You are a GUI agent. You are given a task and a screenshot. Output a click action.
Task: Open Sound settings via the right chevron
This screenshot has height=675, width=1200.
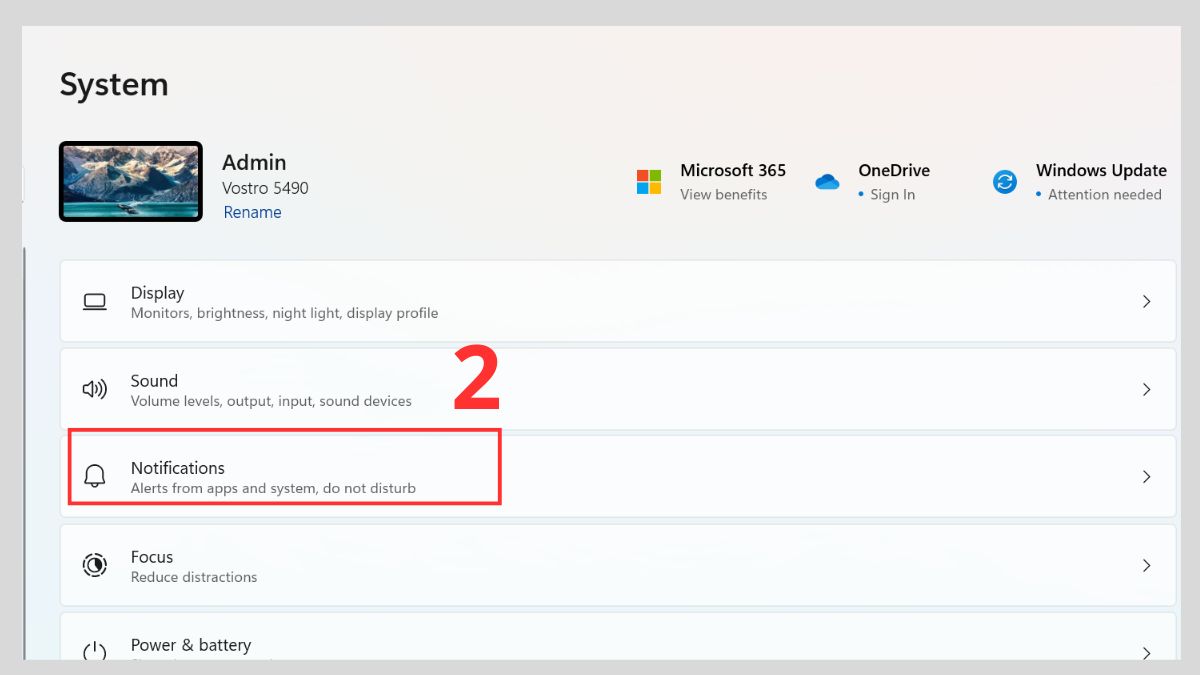pos(1146,390)
